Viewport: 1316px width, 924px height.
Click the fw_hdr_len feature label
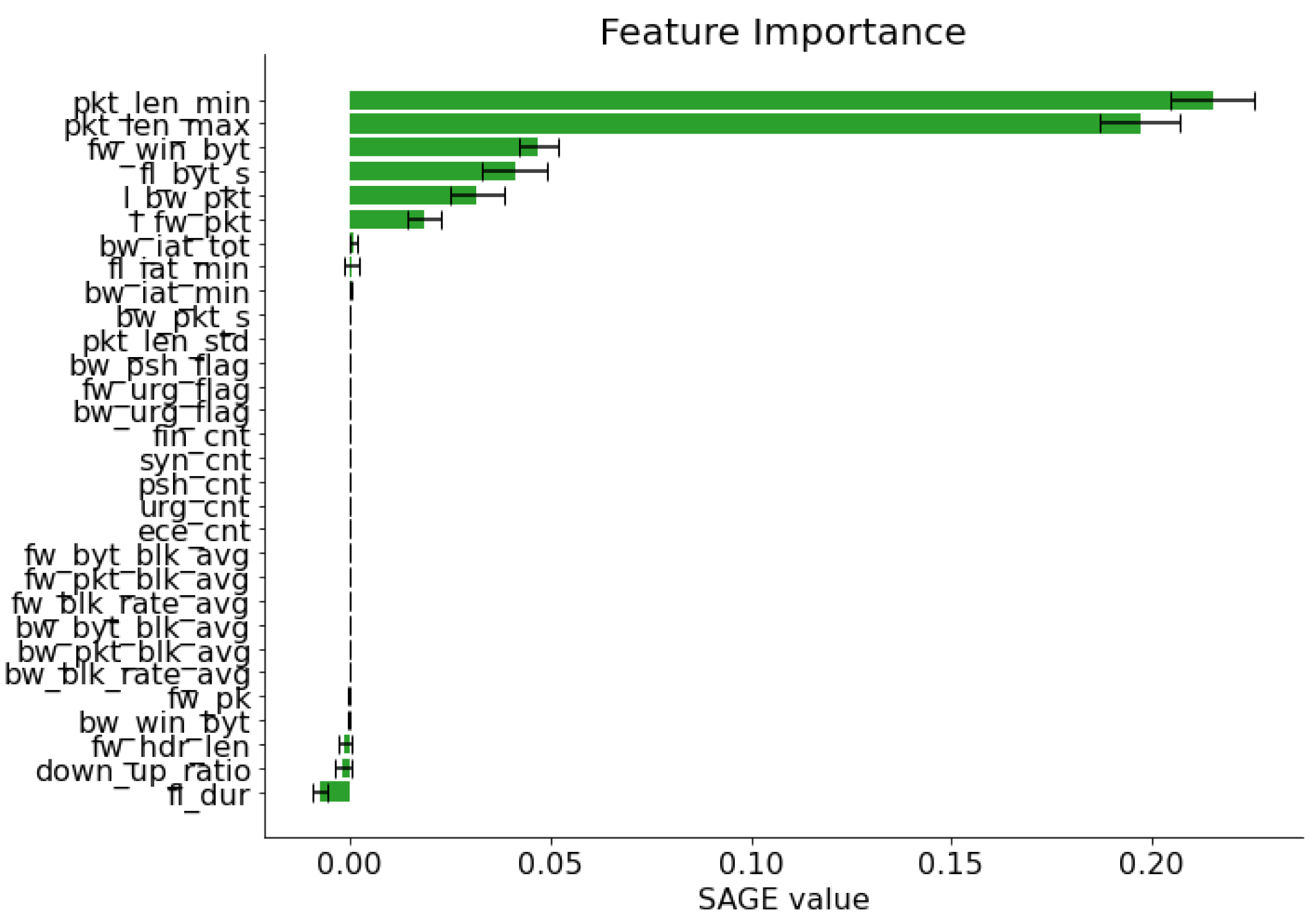coord(170,747)
